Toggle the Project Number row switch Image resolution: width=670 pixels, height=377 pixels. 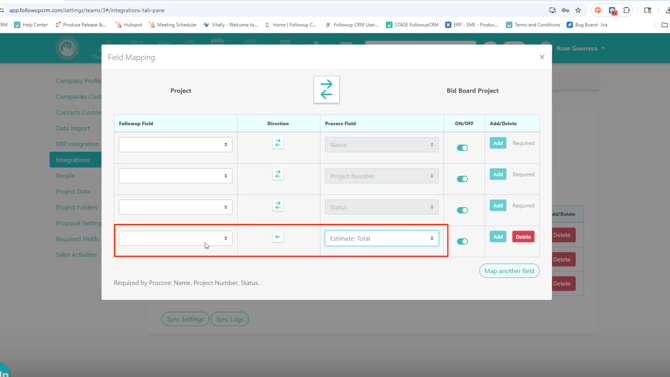click(x=462, y=179)
